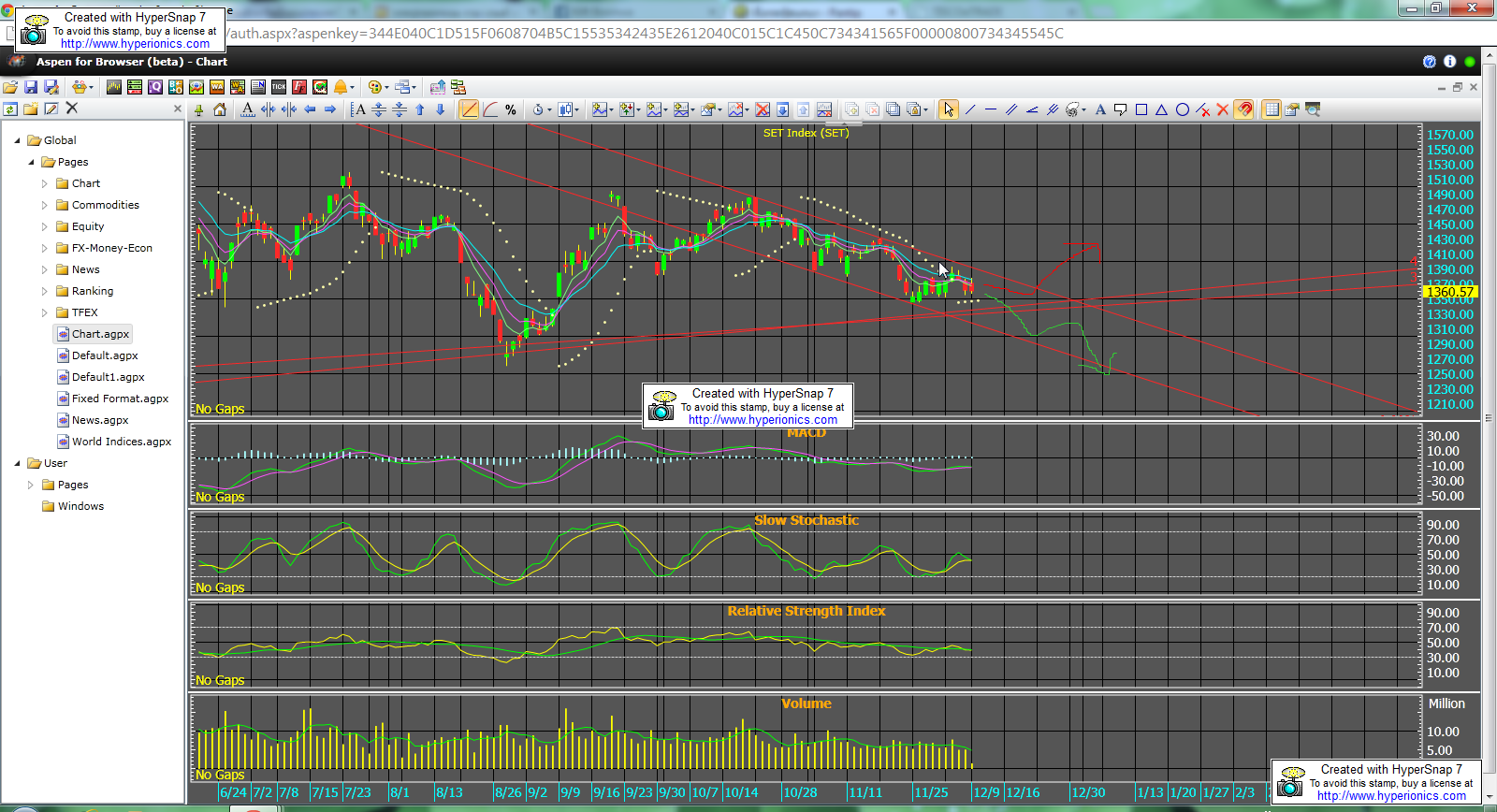Click the home icon in chart toolbar

[x=220, y=110]
